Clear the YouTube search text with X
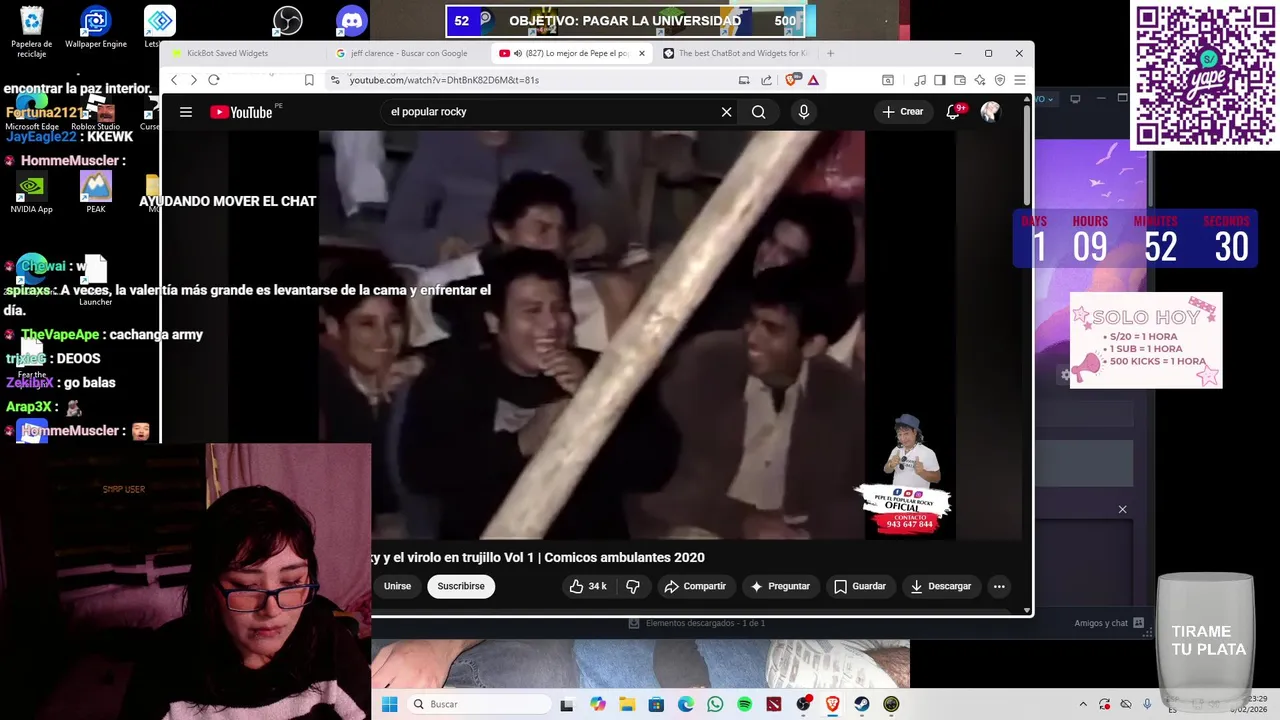Screen dimensions: 1280x720 [x=726, y=112]
